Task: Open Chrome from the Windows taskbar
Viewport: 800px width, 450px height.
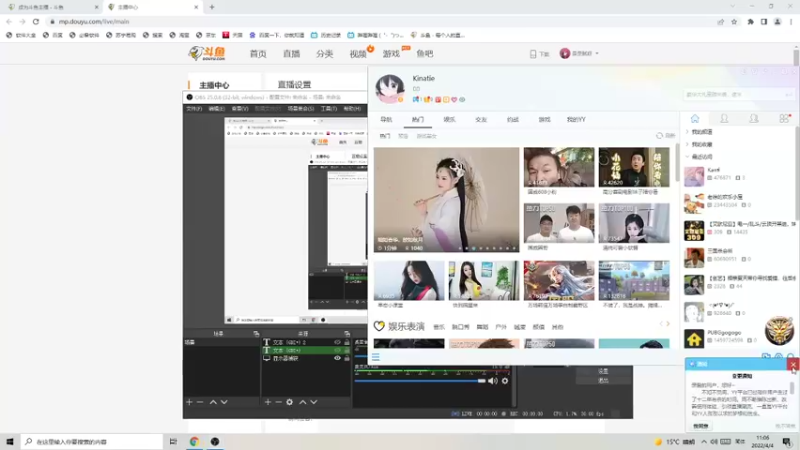Action: (x=194, y=441)
